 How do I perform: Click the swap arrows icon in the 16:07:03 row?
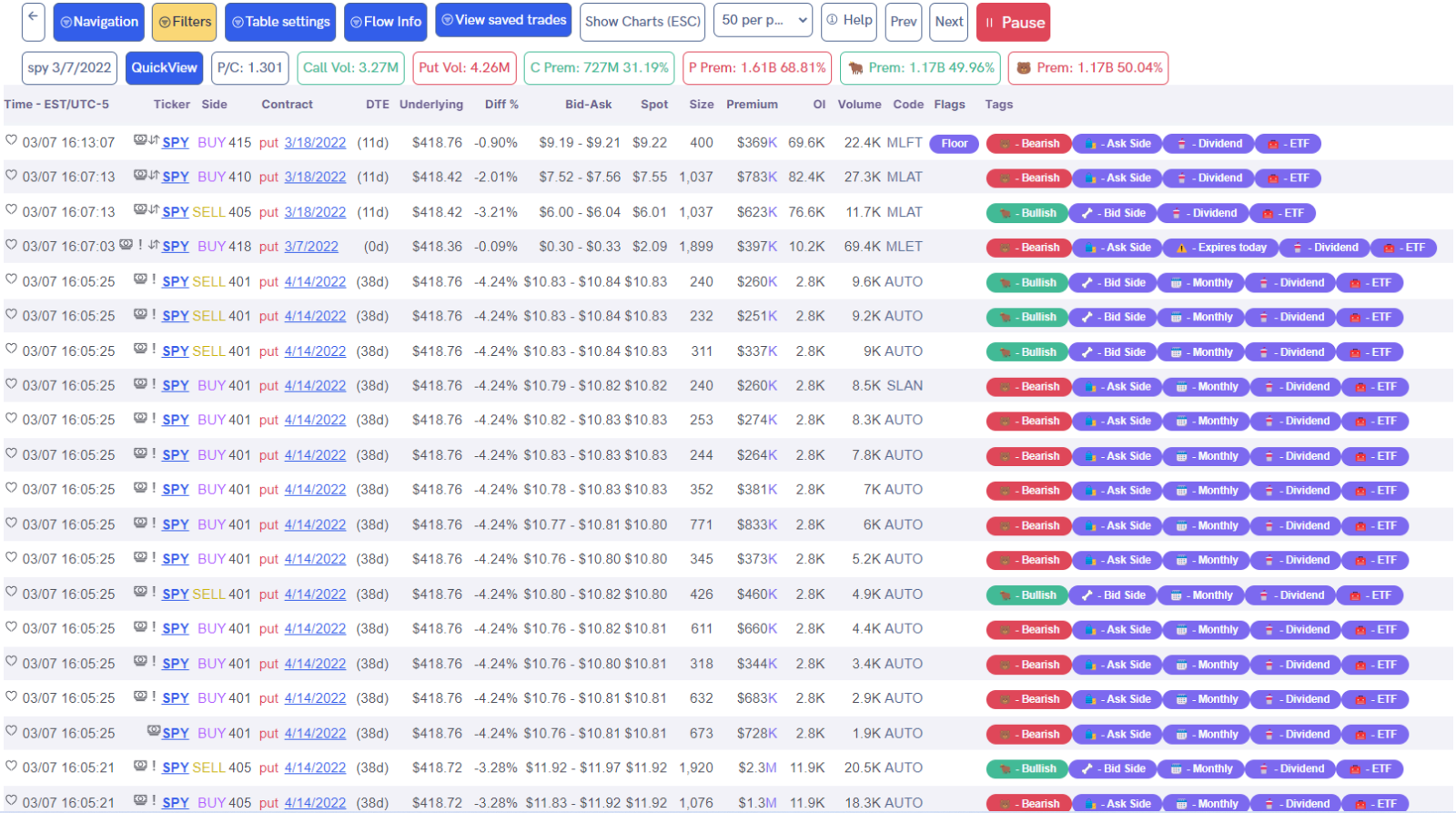154,244
